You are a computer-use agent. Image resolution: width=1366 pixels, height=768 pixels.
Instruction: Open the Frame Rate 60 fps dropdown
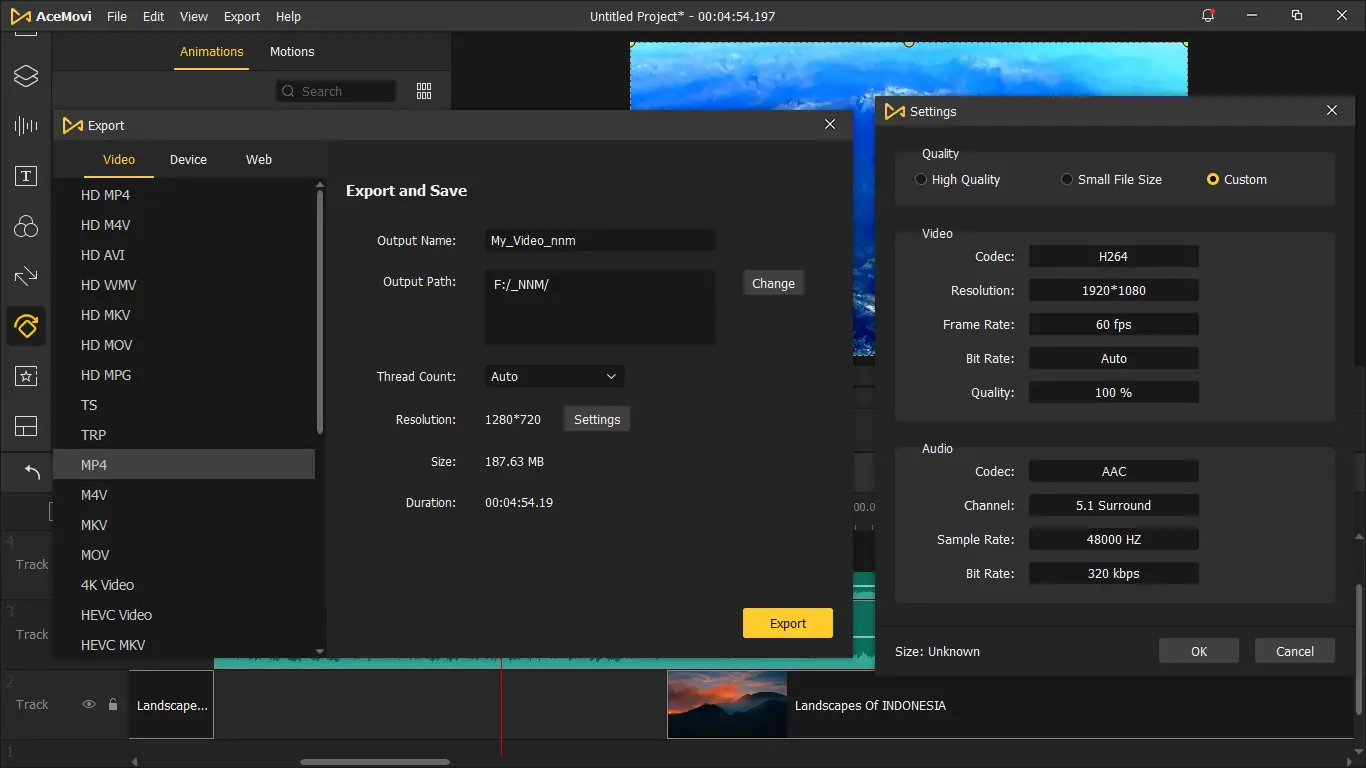[x=1113, y=325]
